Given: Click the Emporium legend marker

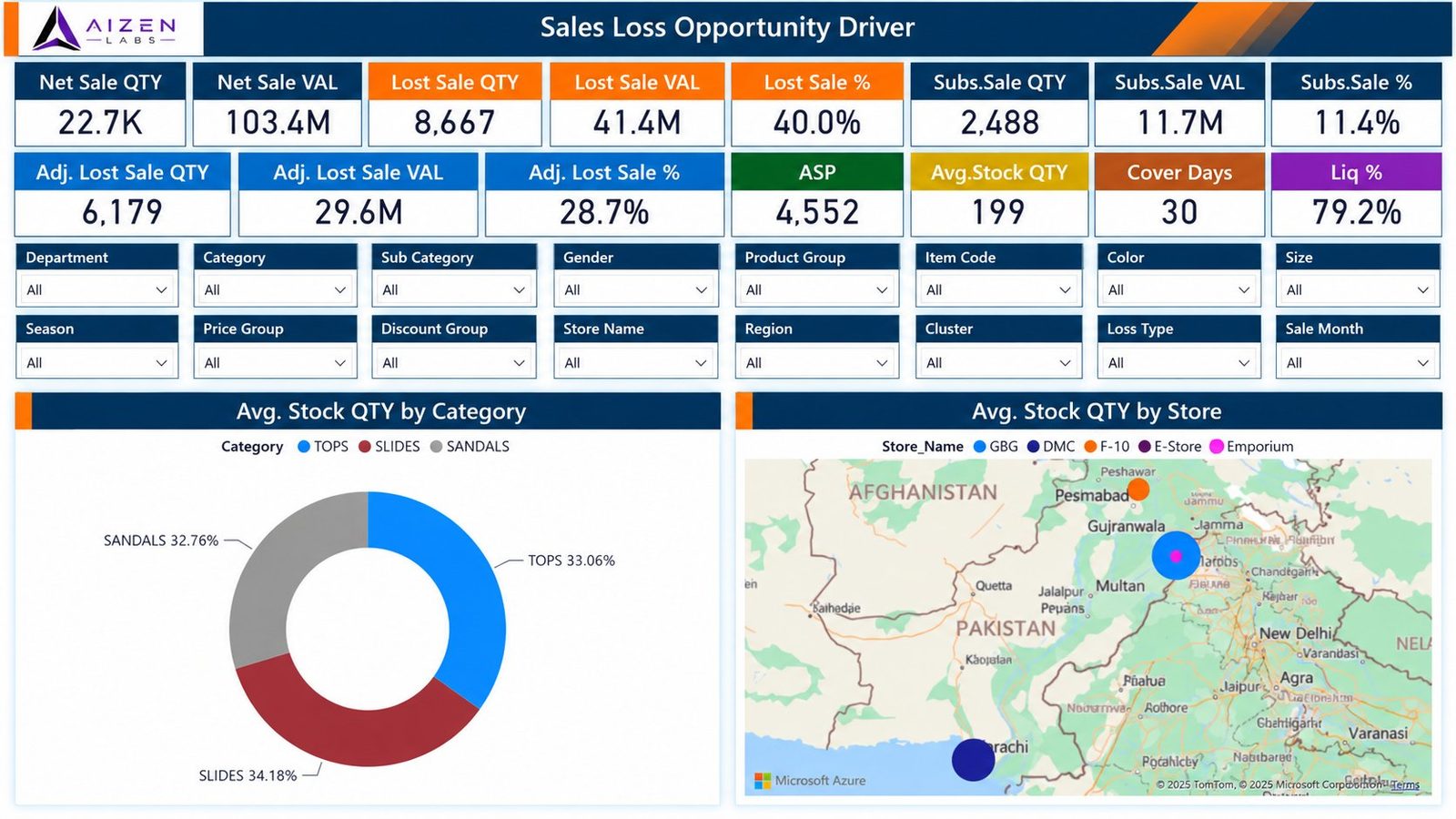Looking at the screenshot, I should point(1216,447).
